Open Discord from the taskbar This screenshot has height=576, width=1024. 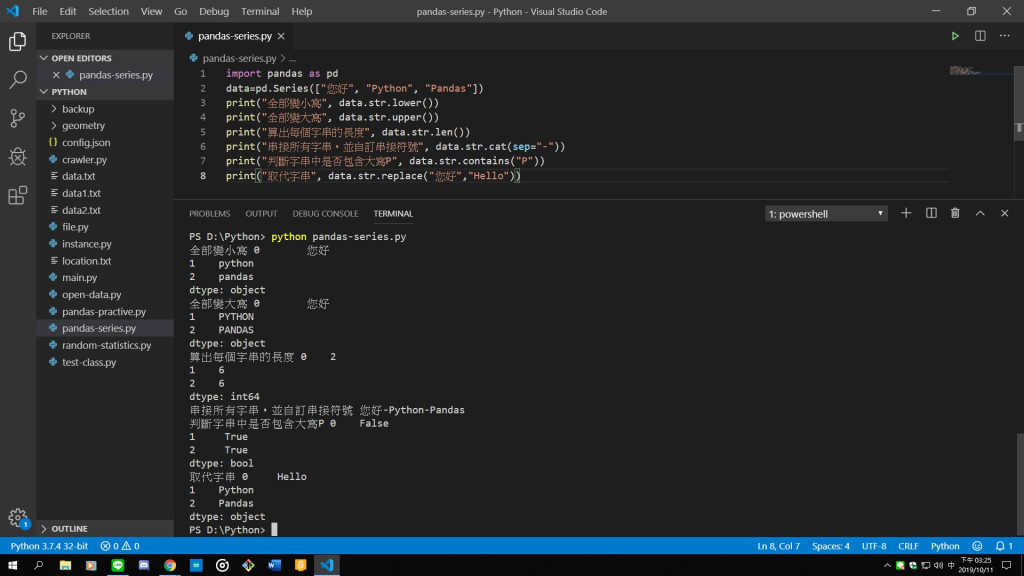click(144, 566)
